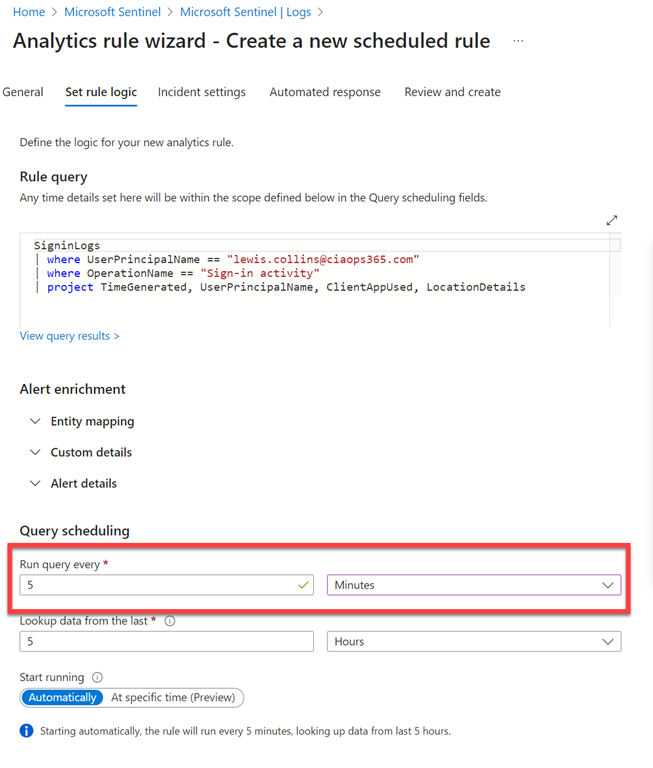Open the ellipsis menu beside the page title
This screenshot has height=768, width=653.
[518, 41]
